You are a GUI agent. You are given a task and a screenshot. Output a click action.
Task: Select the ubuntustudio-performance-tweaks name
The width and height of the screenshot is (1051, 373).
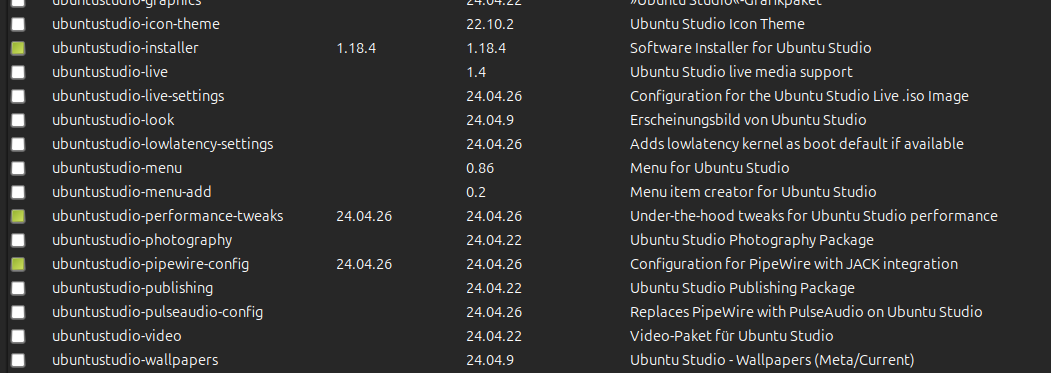[x=168, y=216]
